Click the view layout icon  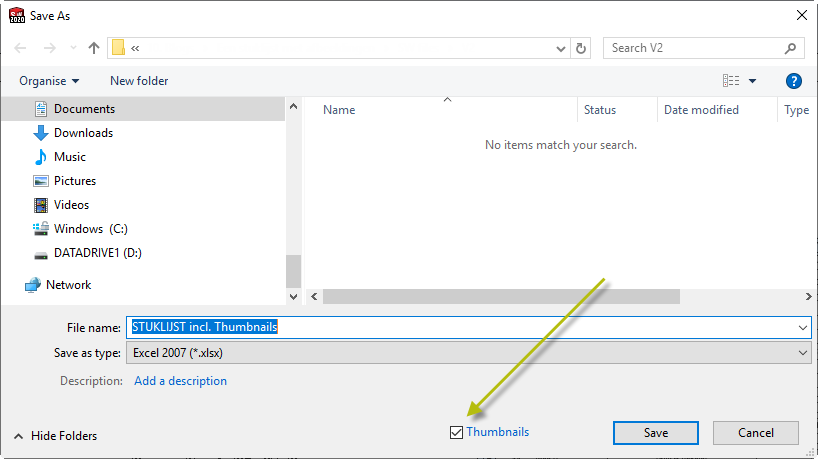click(731, 81)
